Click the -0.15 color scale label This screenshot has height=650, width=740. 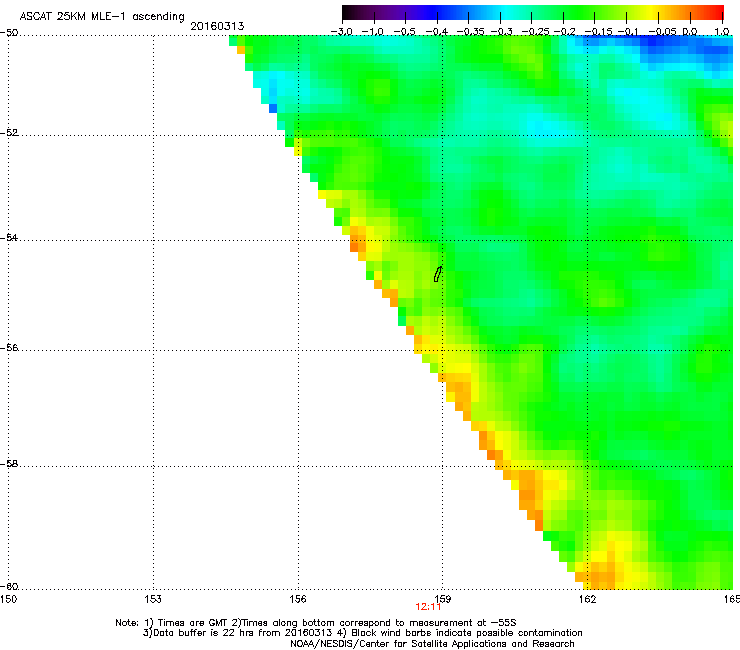click(x=598, y=32)
